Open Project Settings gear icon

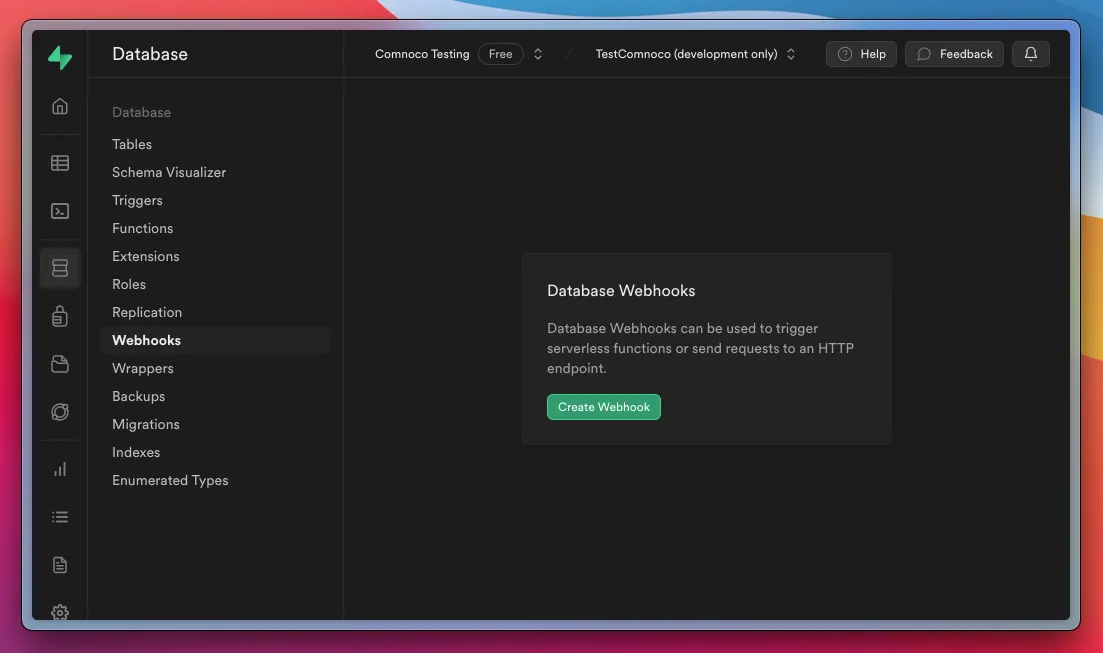(60, 611)
